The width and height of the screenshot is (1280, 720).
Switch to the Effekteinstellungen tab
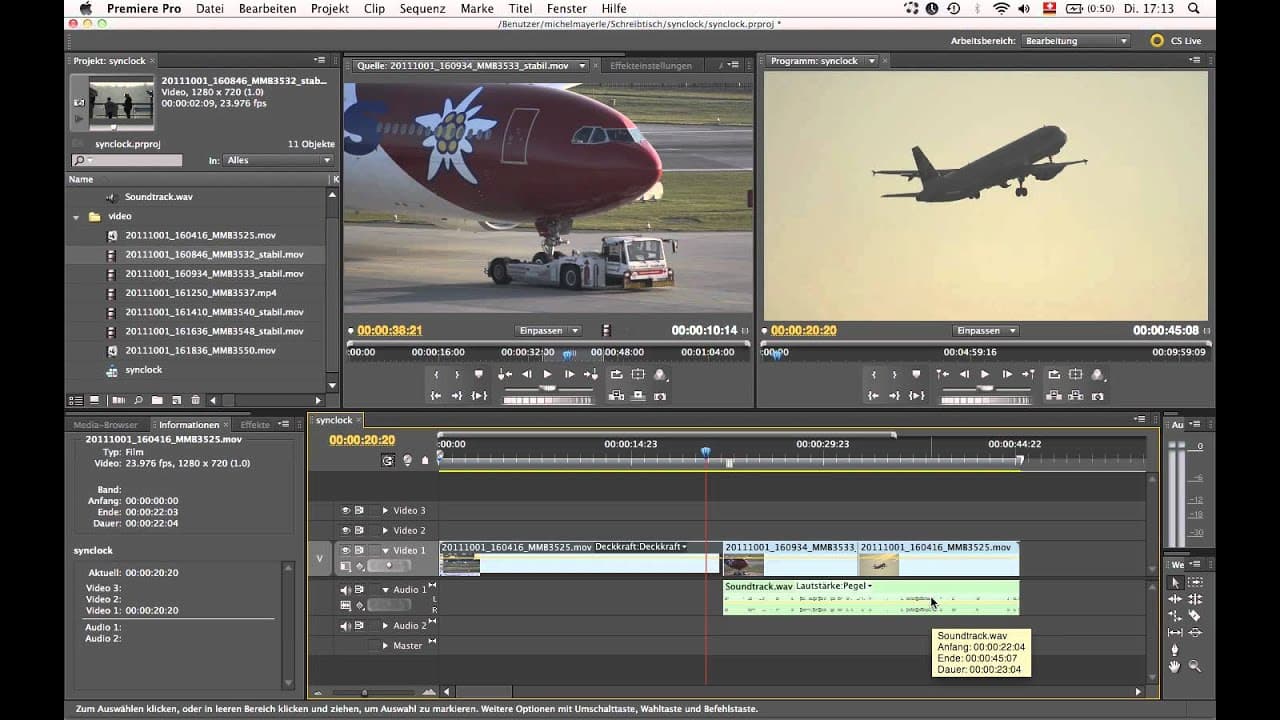[651, 66]
